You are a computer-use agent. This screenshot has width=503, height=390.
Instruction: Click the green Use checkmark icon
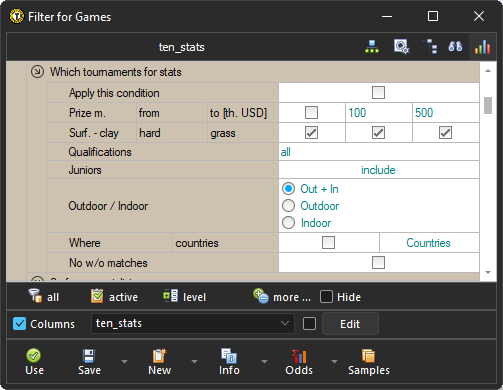34,355
